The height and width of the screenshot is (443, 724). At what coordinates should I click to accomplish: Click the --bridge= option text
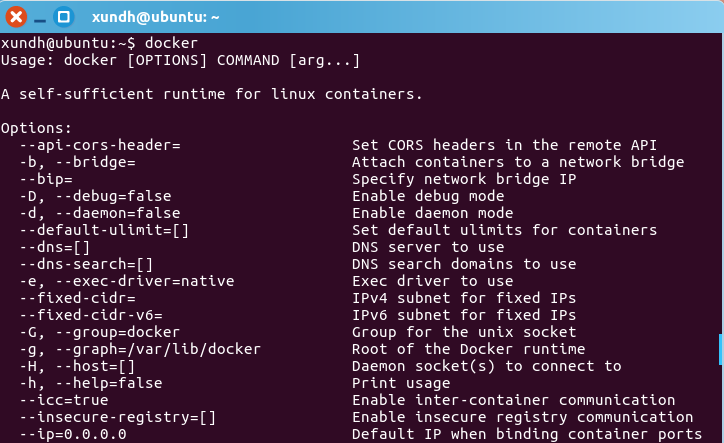[92, 162]
